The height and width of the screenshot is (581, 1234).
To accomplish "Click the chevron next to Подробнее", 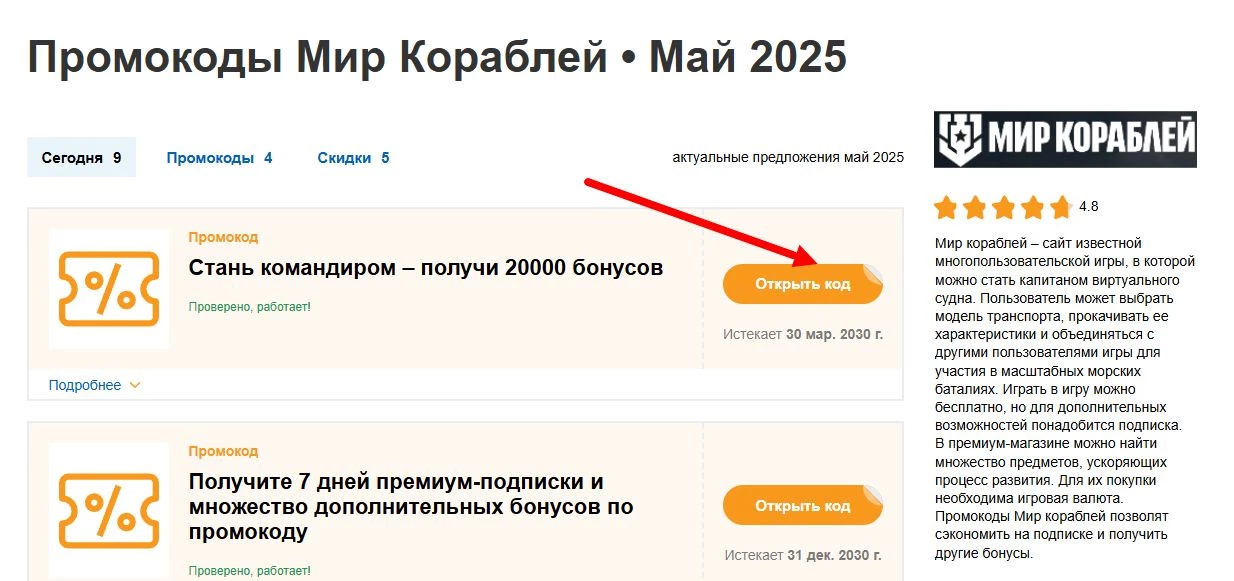I will (134, 384).
